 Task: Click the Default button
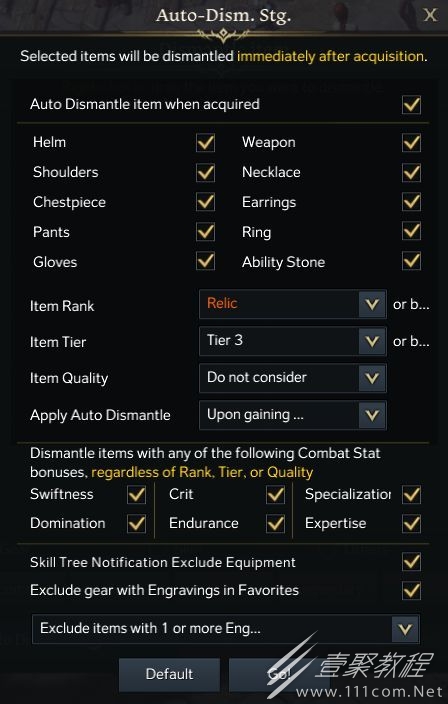point(169,674)
